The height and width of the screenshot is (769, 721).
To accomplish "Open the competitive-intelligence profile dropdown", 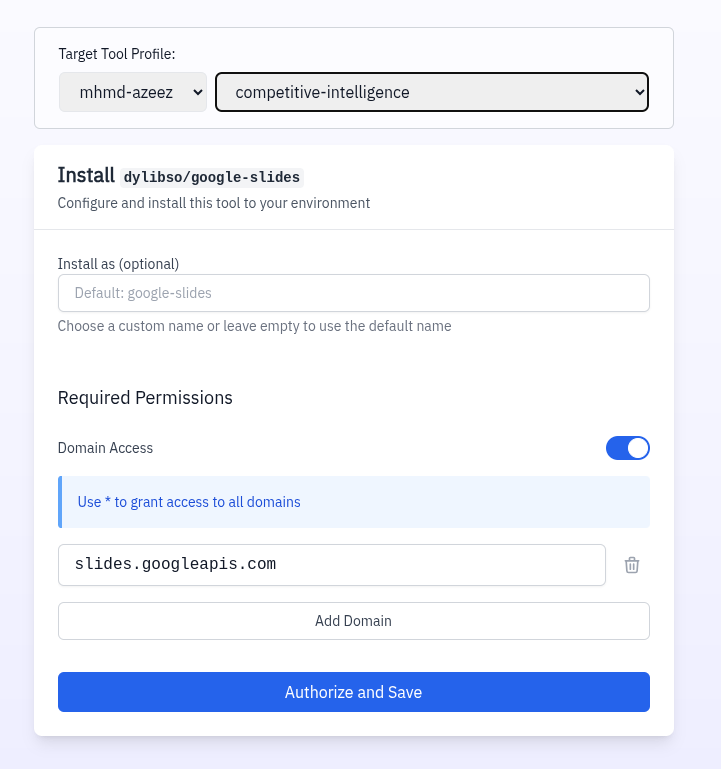I will [431, 92].
